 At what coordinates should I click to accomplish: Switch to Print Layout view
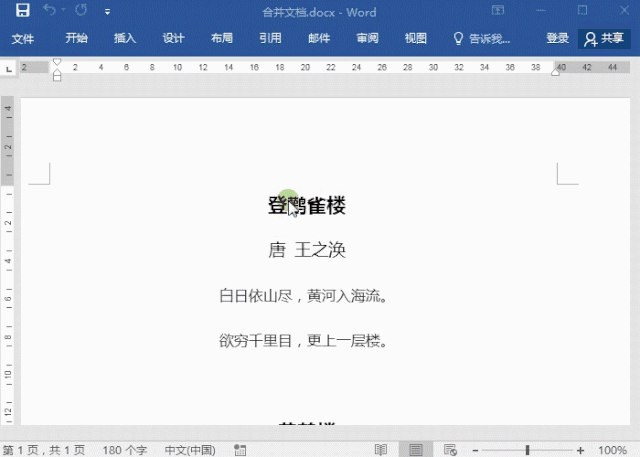tap(416, 450)
